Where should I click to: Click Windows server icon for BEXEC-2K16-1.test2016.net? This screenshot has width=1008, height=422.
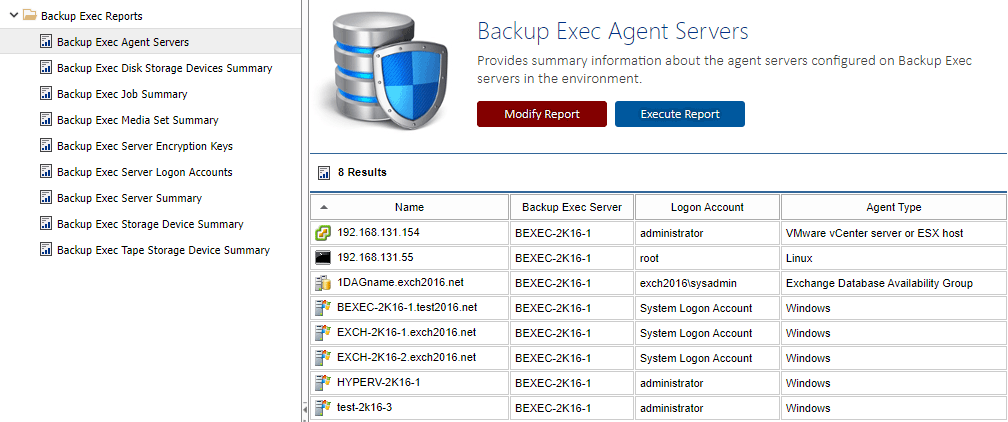(323, 308)
